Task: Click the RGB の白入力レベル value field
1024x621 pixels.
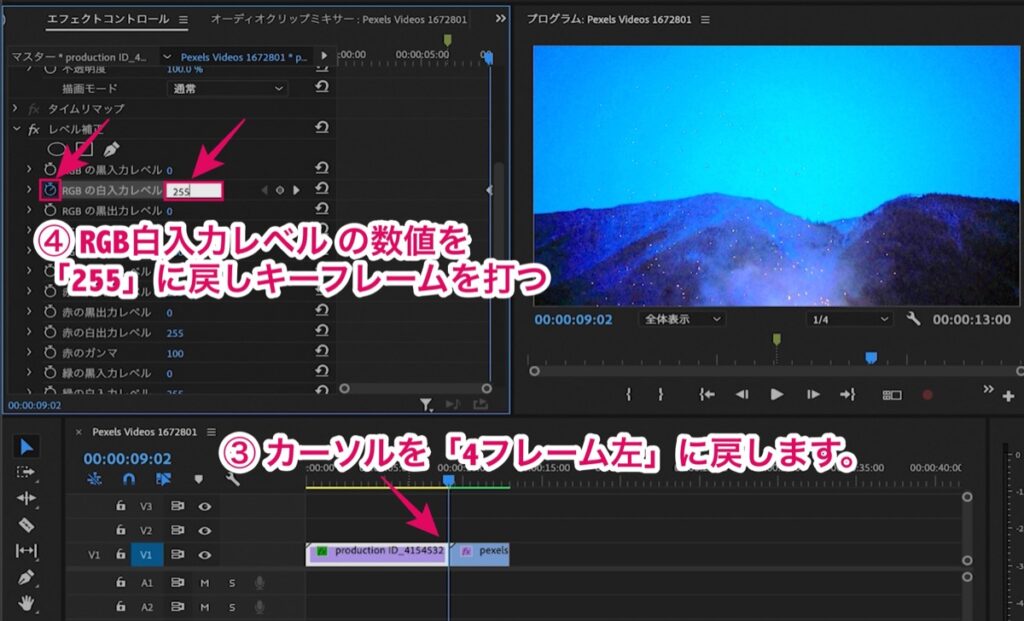Action: [194, 191]
